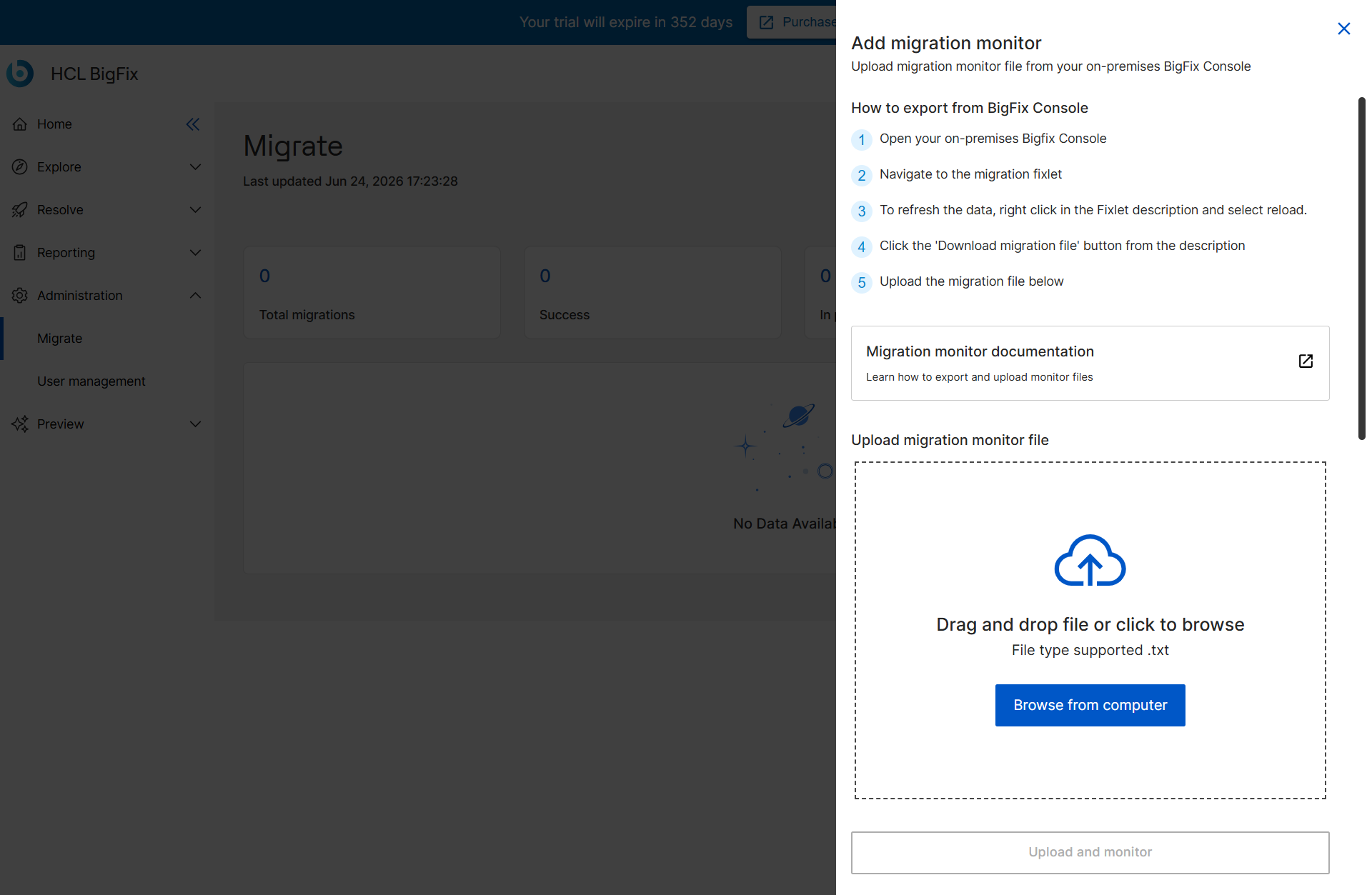Viewport: 1372px width, 895px height.
Task: Click the Purchase button's external link icon
Action: click(766, 22)
